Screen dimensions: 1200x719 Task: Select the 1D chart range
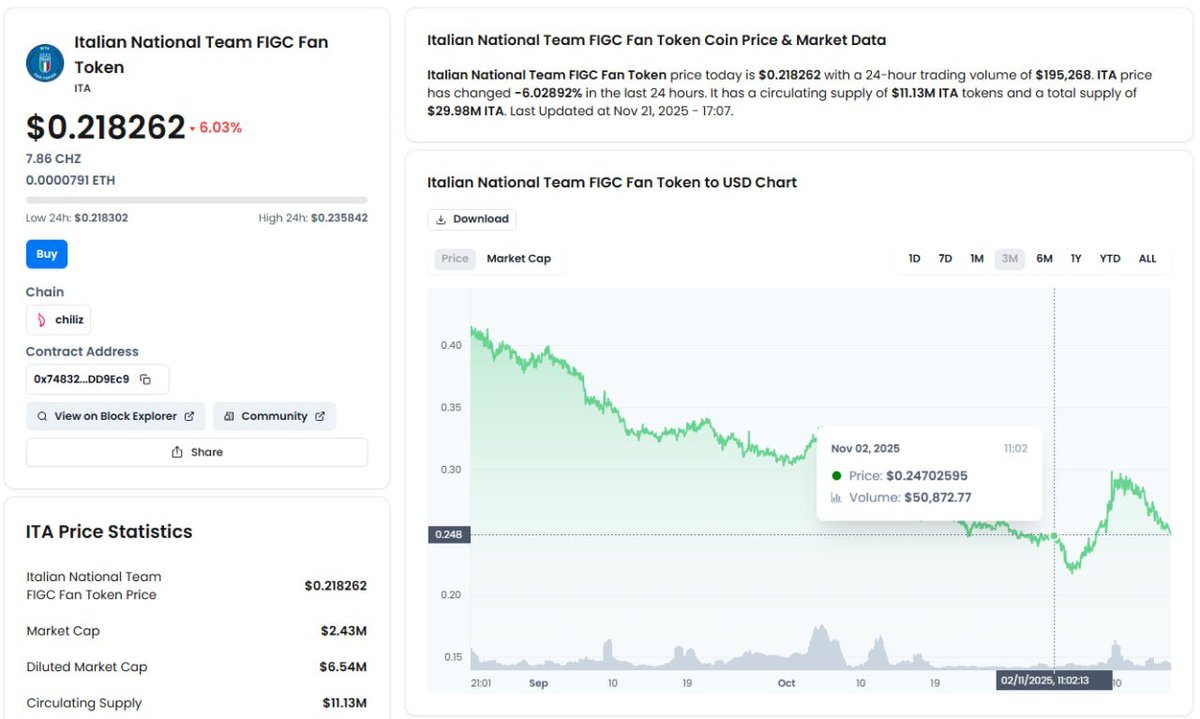pyautogui.click(x=914, y=259)
